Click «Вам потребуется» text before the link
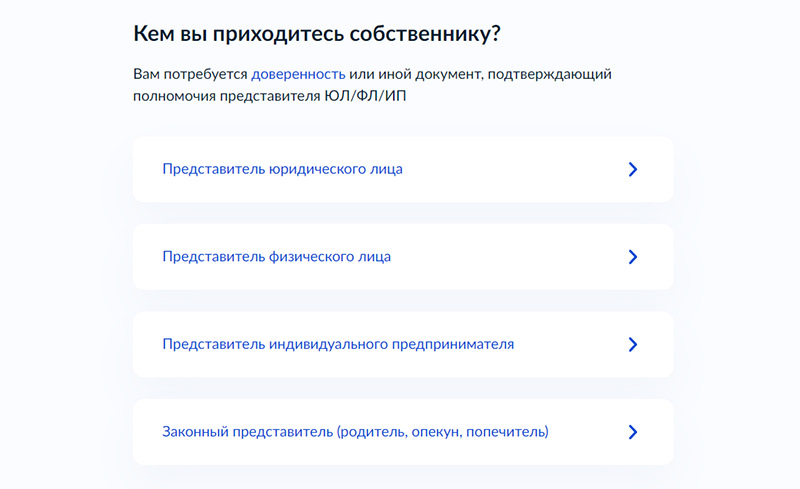Screen dimensions: 800x489 pyautogui.click(x=190, y=75)
